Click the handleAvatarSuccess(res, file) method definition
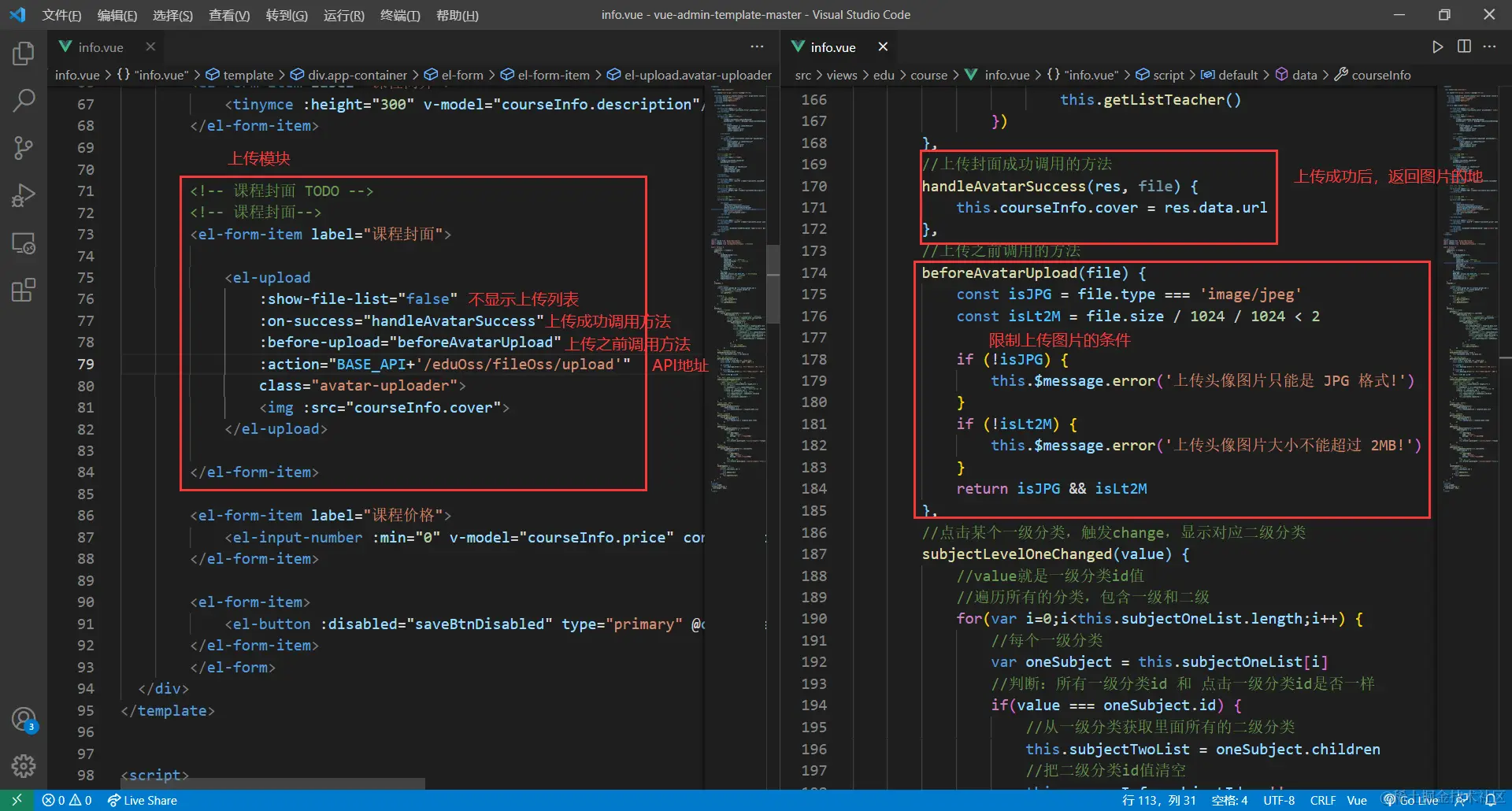The image size is (1512, 811). [1060, 187]
